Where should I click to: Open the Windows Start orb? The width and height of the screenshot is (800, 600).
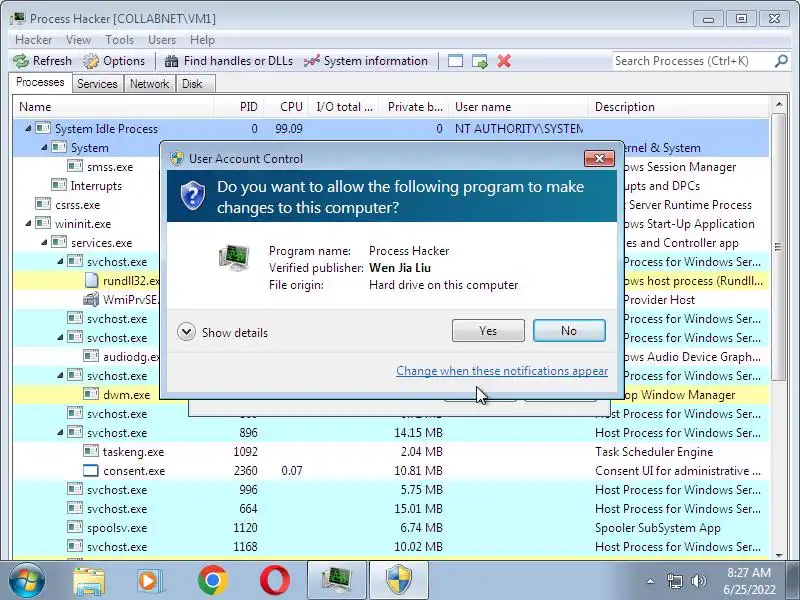click(27, 581)
